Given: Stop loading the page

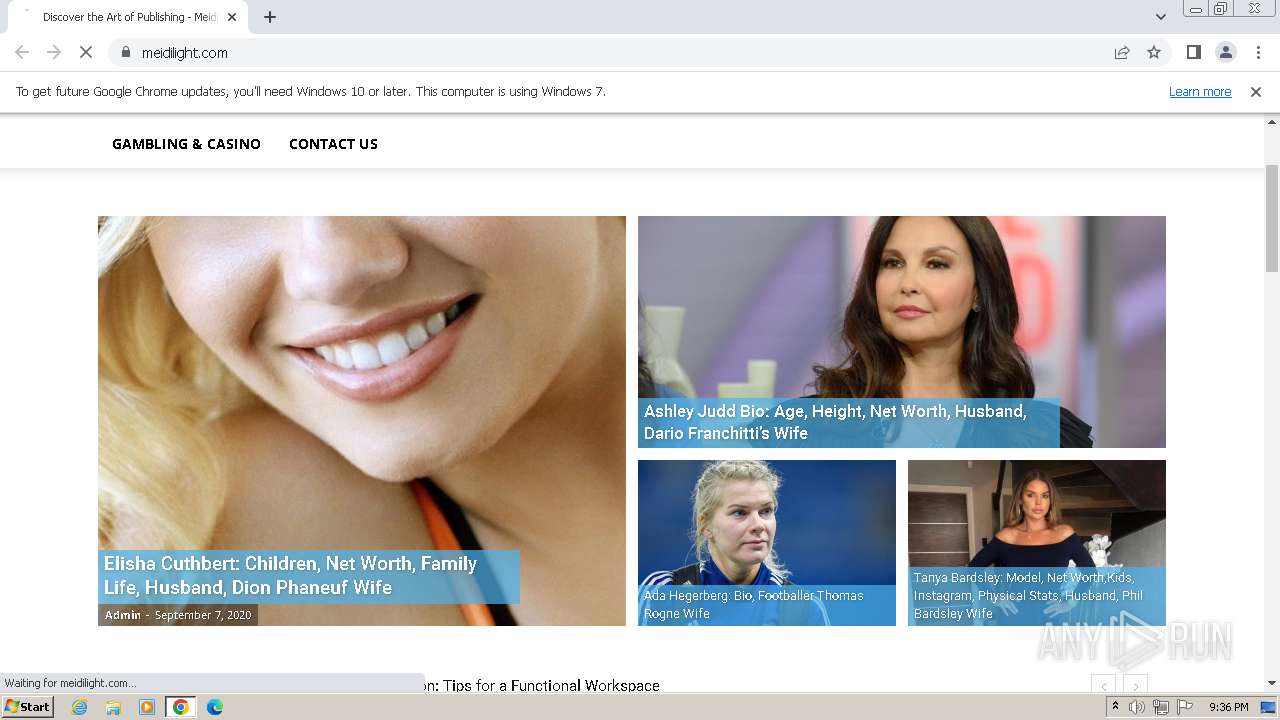Looking at the screenshot, I should [x=86, y=53].
